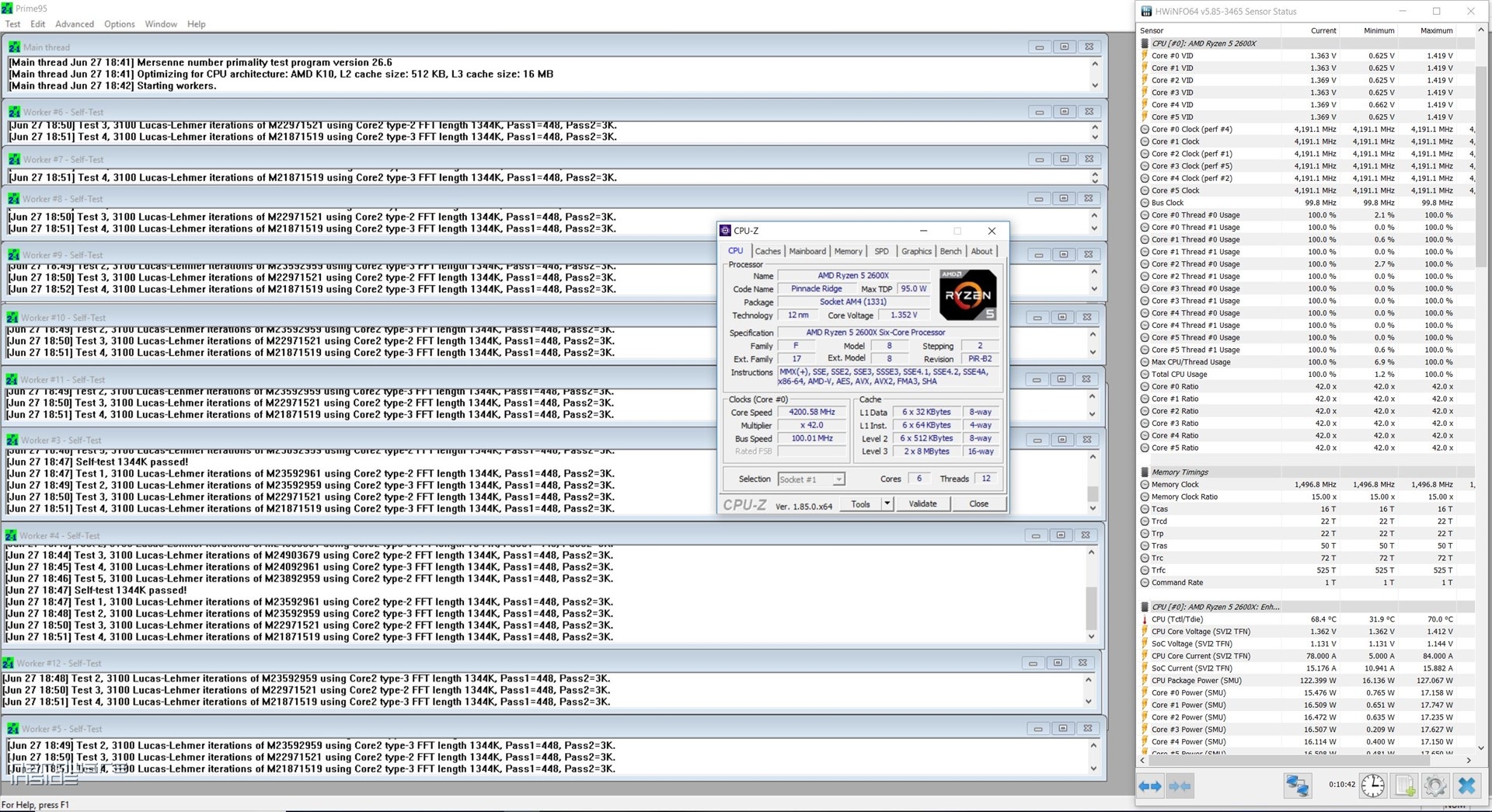
Task: Select the CPU Package Power (SMU) row
Action: 1307,681
